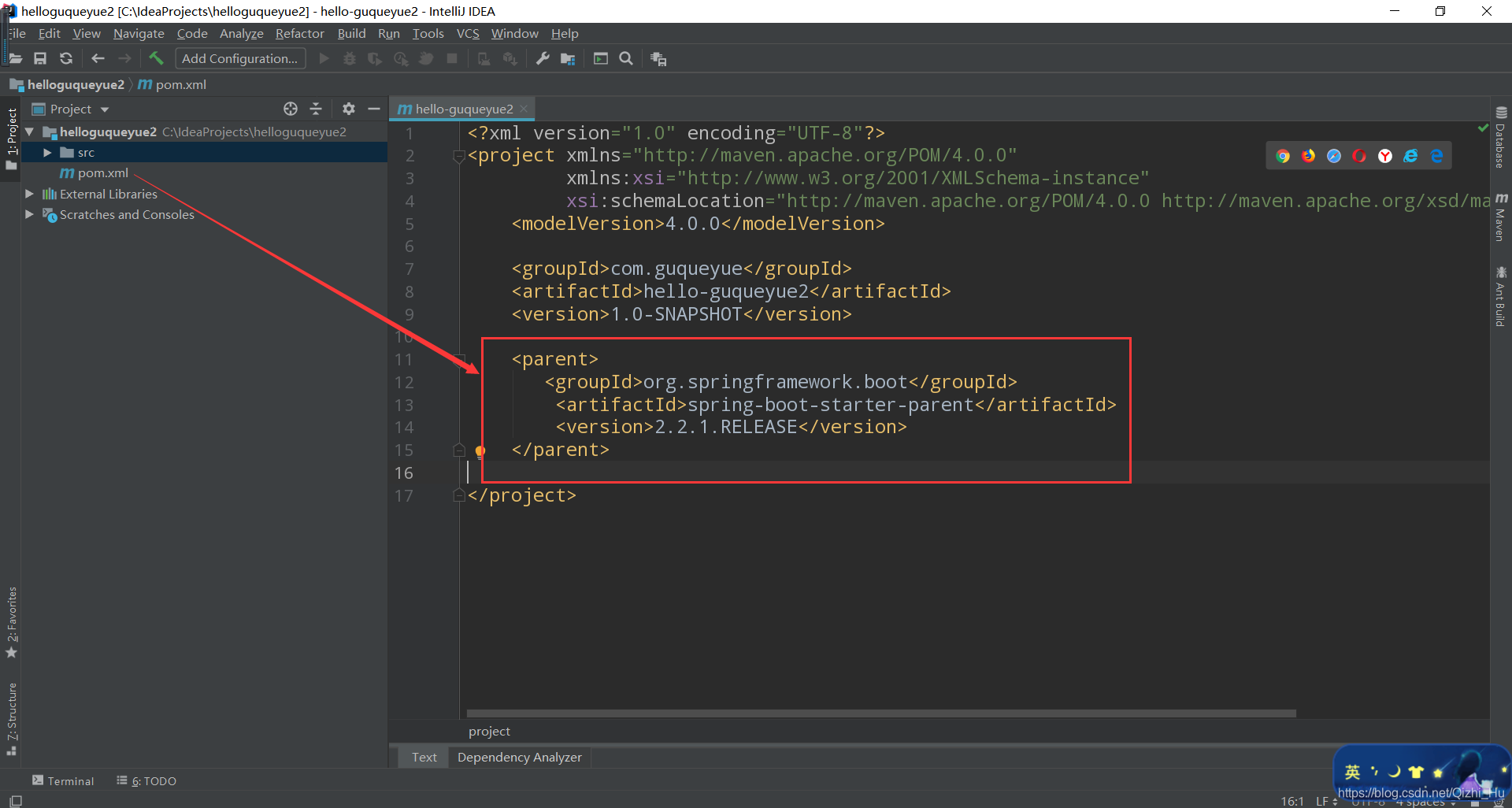
Task: Click the Debug bug icon
Action: [350, 58]
